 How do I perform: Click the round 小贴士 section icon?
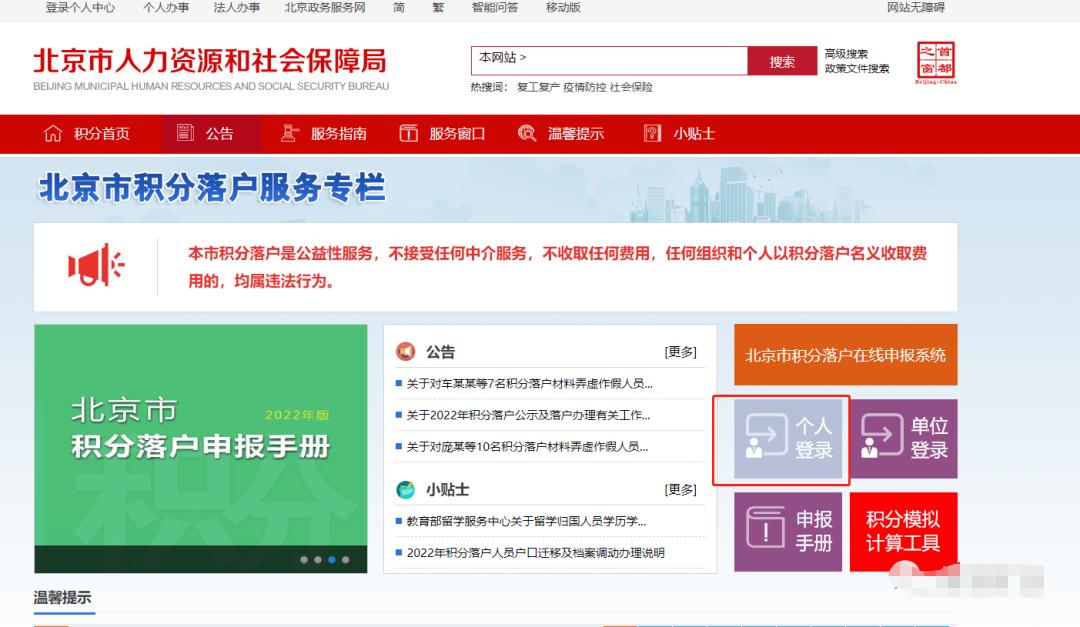pos(406,489)
